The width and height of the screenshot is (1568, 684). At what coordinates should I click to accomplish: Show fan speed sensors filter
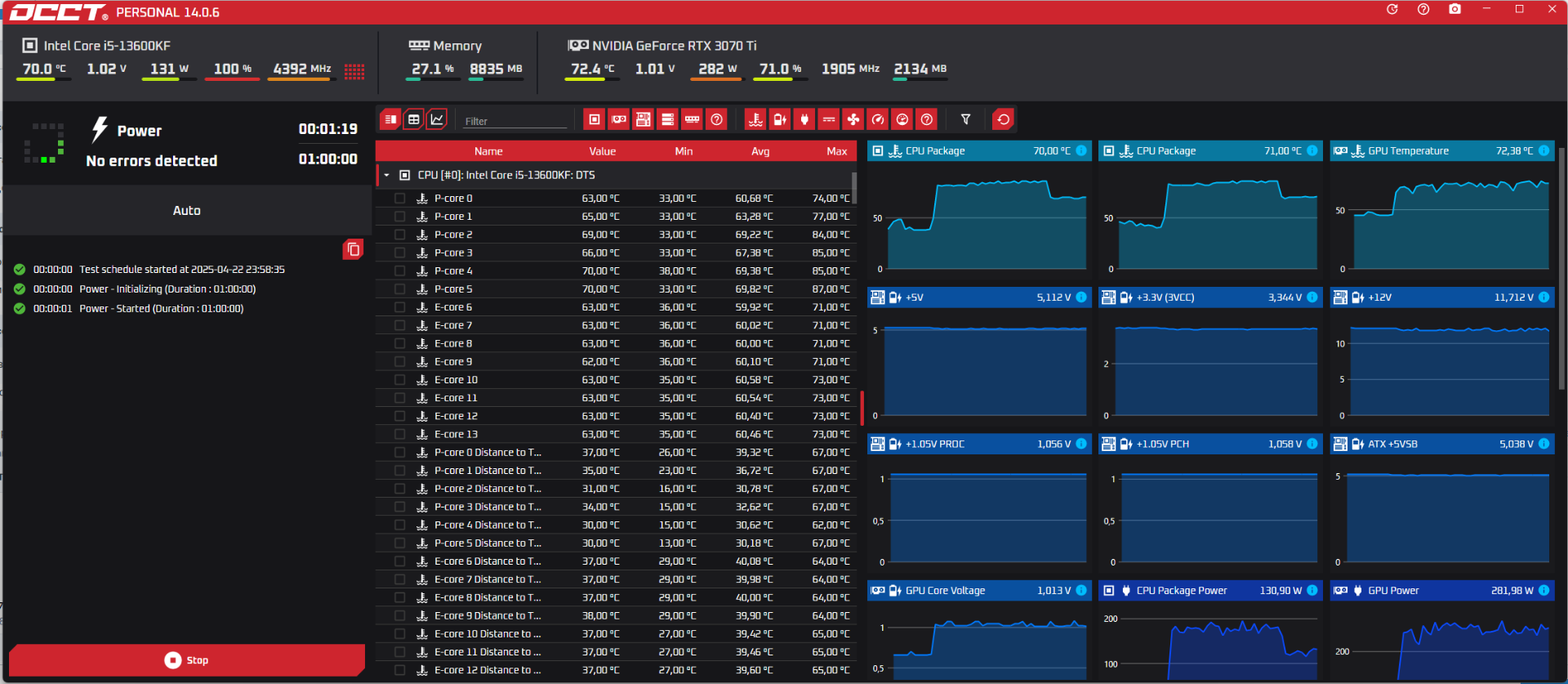pos(853,120)
